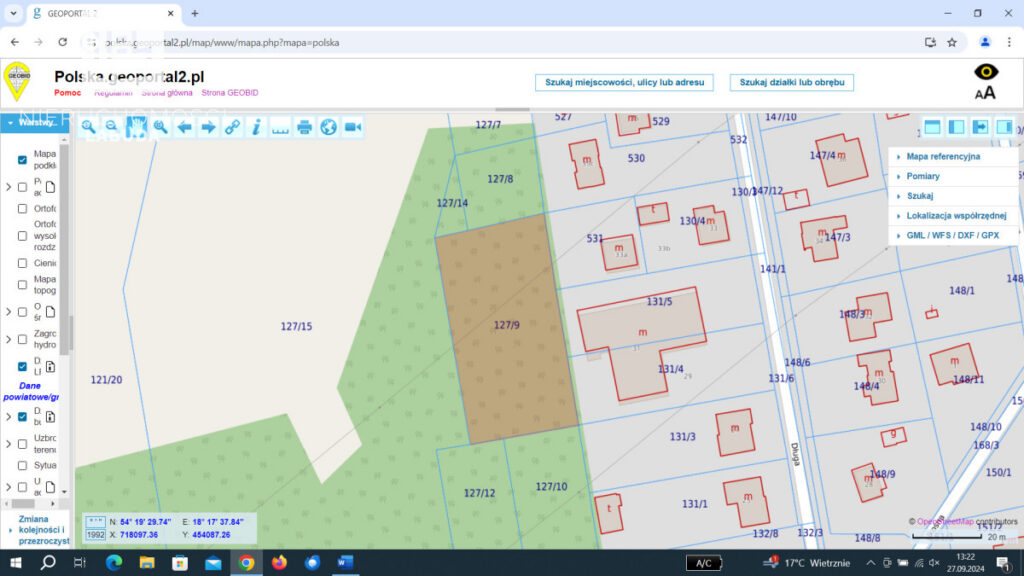The width and height of the screenshot is (1024, 576).
Task: Enable the Cieniowanie layer checkbox
Action: [22, 263]
